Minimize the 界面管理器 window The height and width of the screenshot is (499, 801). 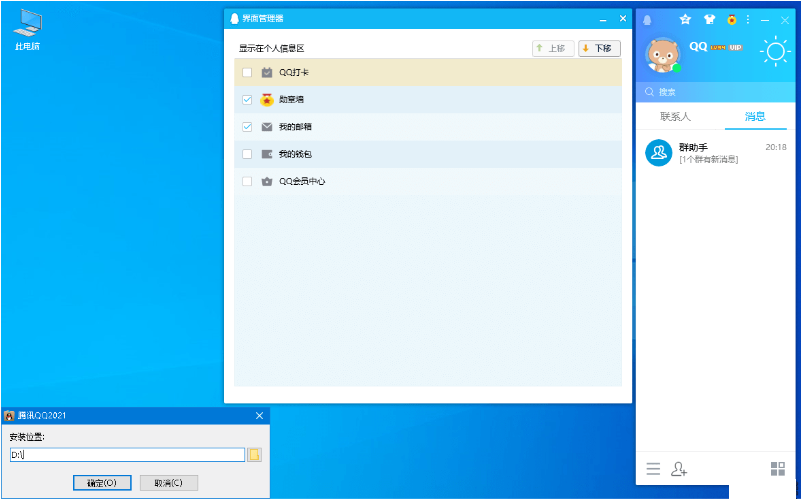tap(603, 19)
